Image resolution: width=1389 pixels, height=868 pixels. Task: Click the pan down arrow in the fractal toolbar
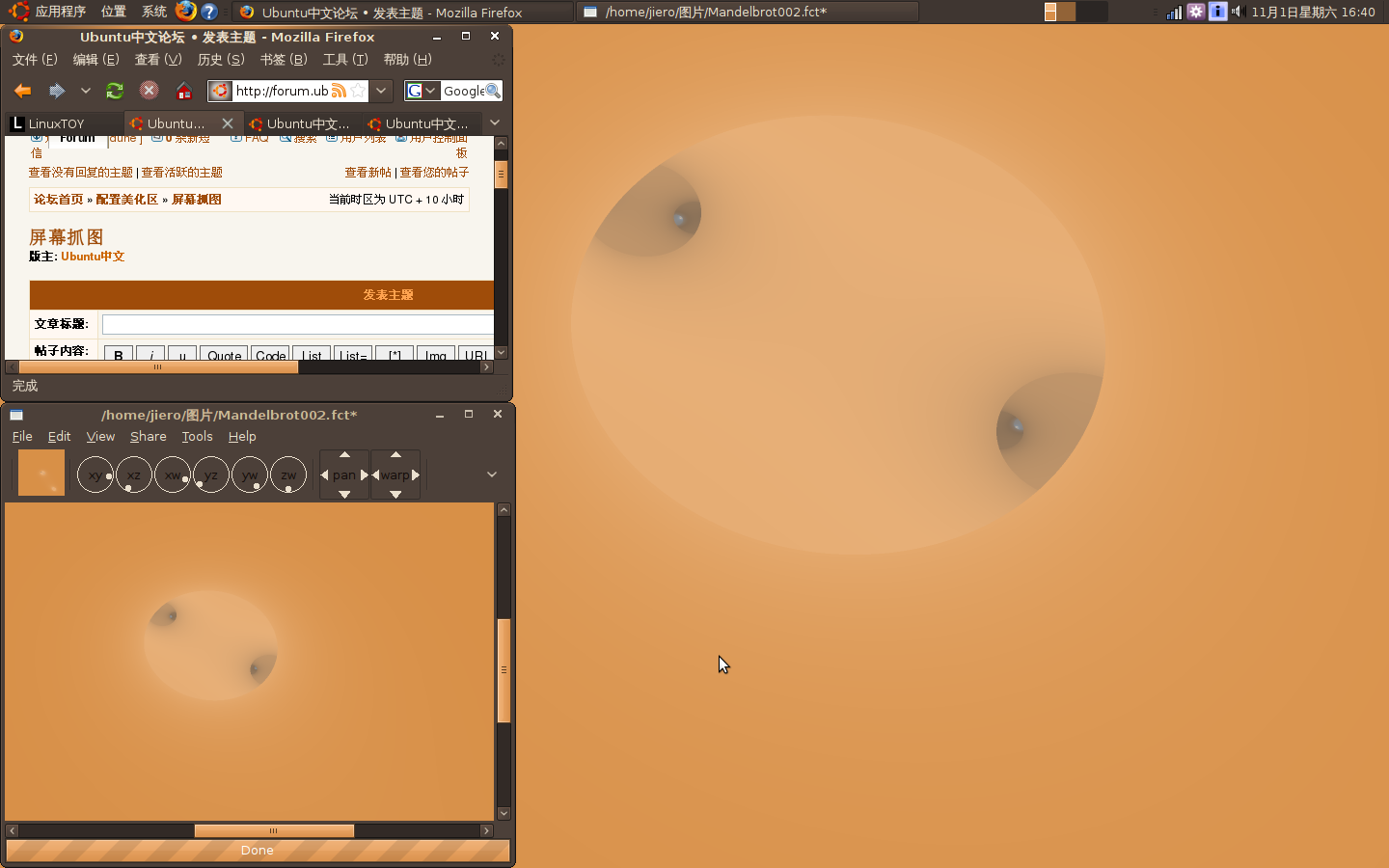click(344, 495)
